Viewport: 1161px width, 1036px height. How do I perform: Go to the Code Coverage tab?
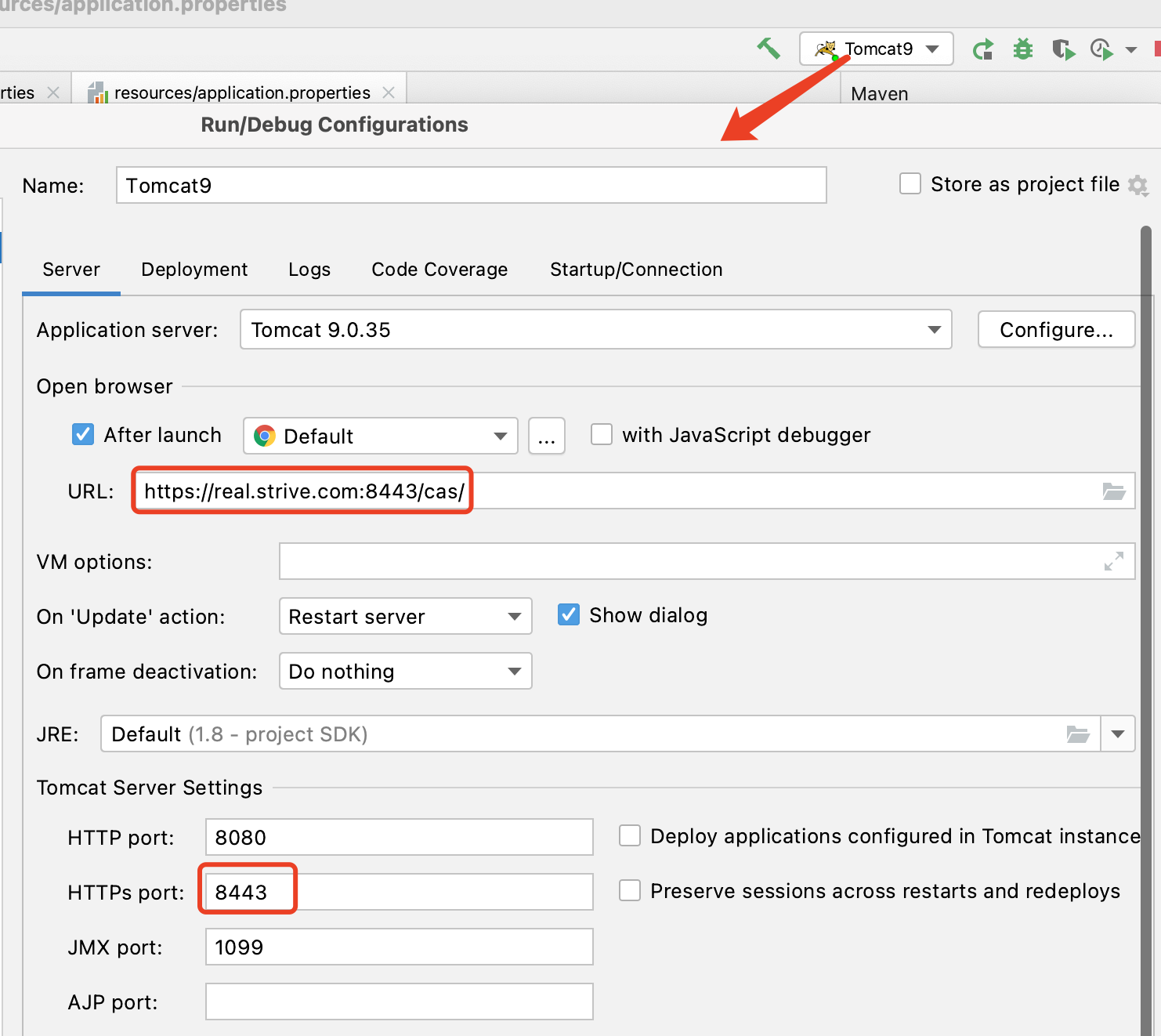pyautogui.click(x=439, y=270)
